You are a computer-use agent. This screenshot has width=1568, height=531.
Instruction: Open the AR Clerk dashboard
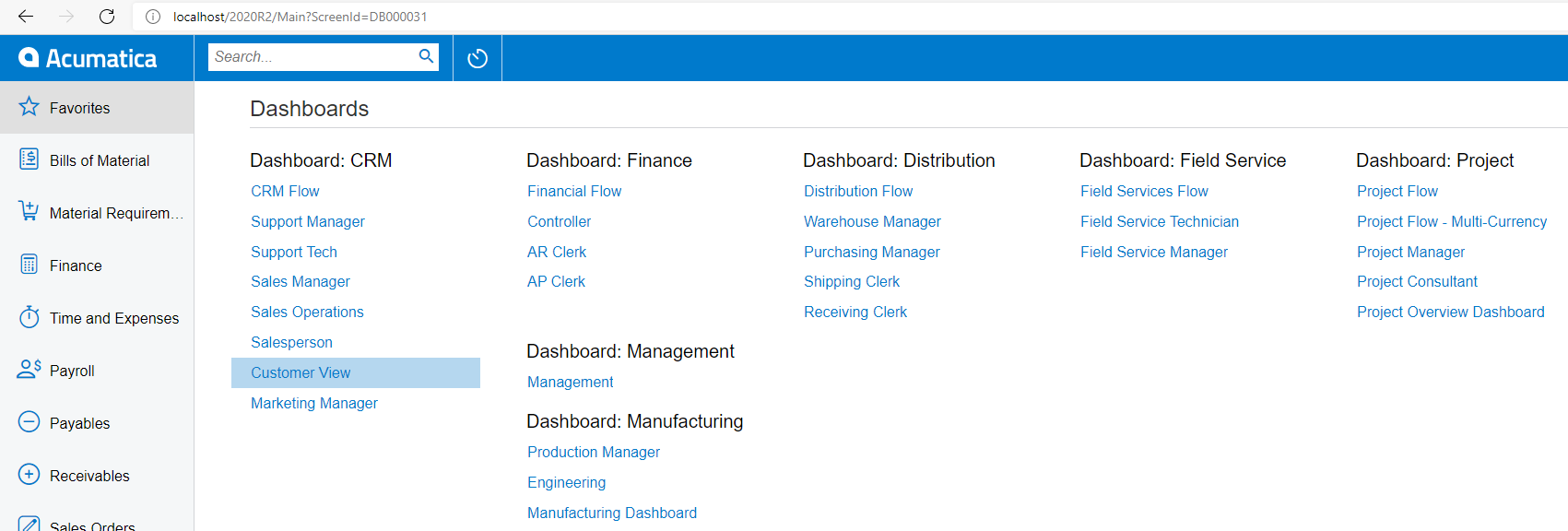coord(557,252)
